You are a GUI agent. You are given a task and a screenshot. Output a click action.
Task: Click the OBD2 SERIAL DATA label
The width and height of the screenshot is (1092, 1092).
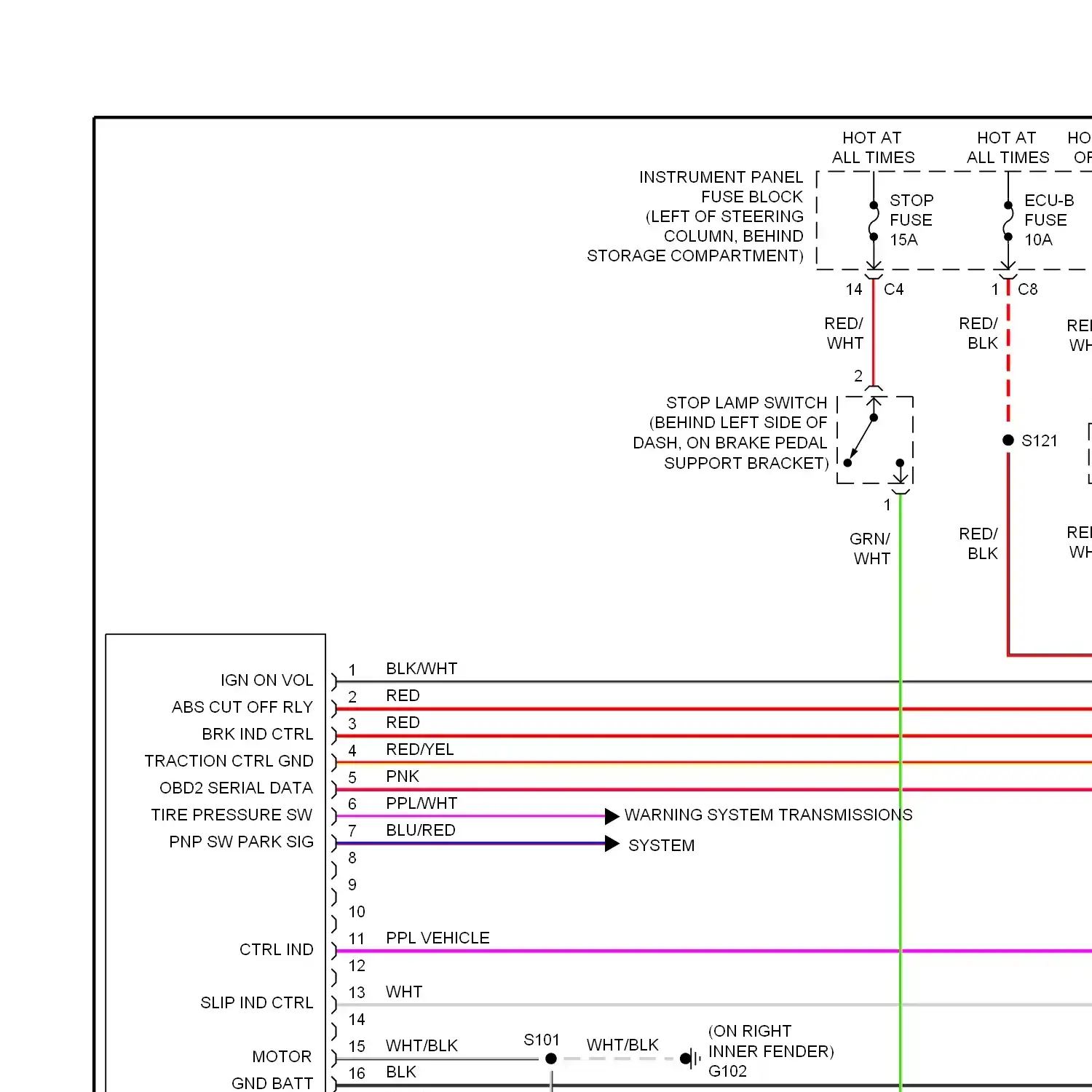pos(236,788)
